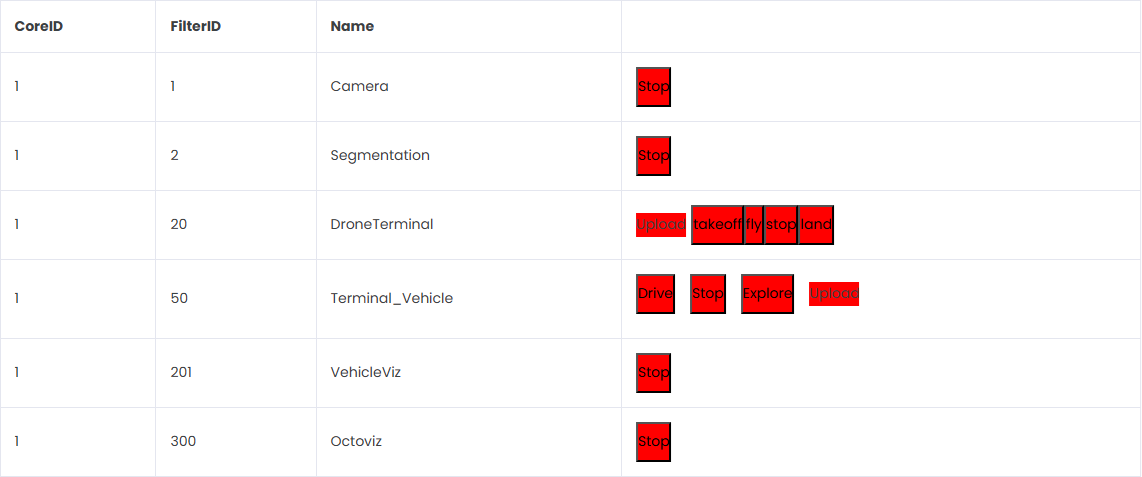Click the drone takeoff button
The height and width of the screenshot is (477, 1142).
(x=716, y=225)
